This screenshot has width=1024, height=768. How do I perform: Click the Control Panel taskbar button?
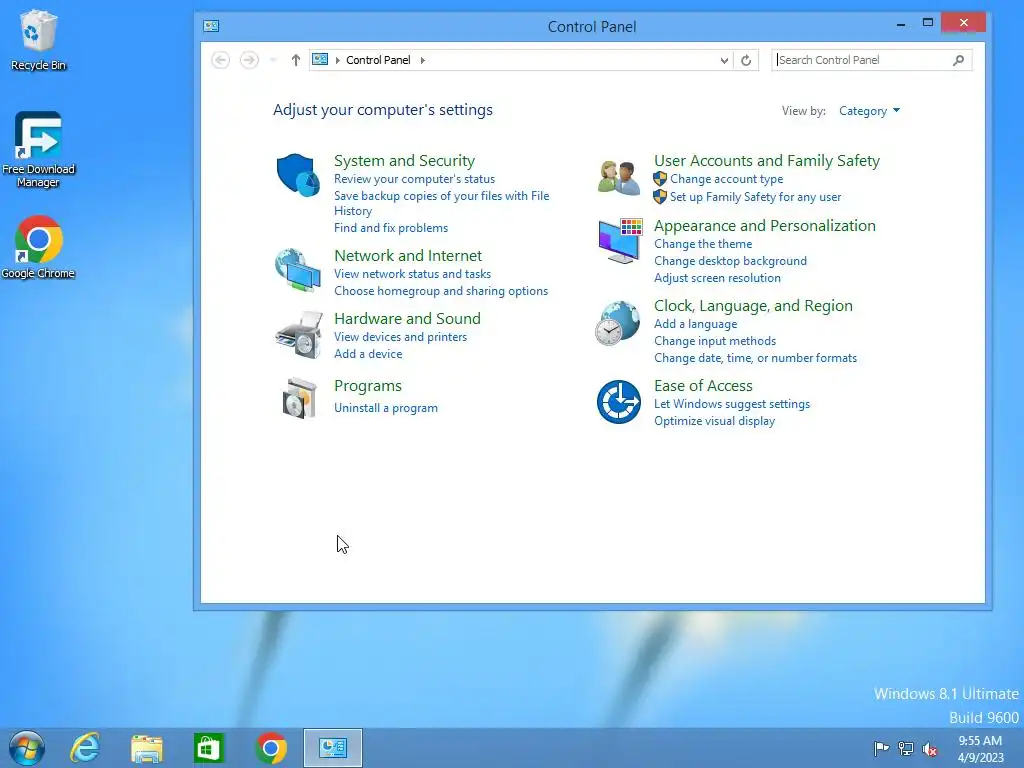[x=333, y=748]
